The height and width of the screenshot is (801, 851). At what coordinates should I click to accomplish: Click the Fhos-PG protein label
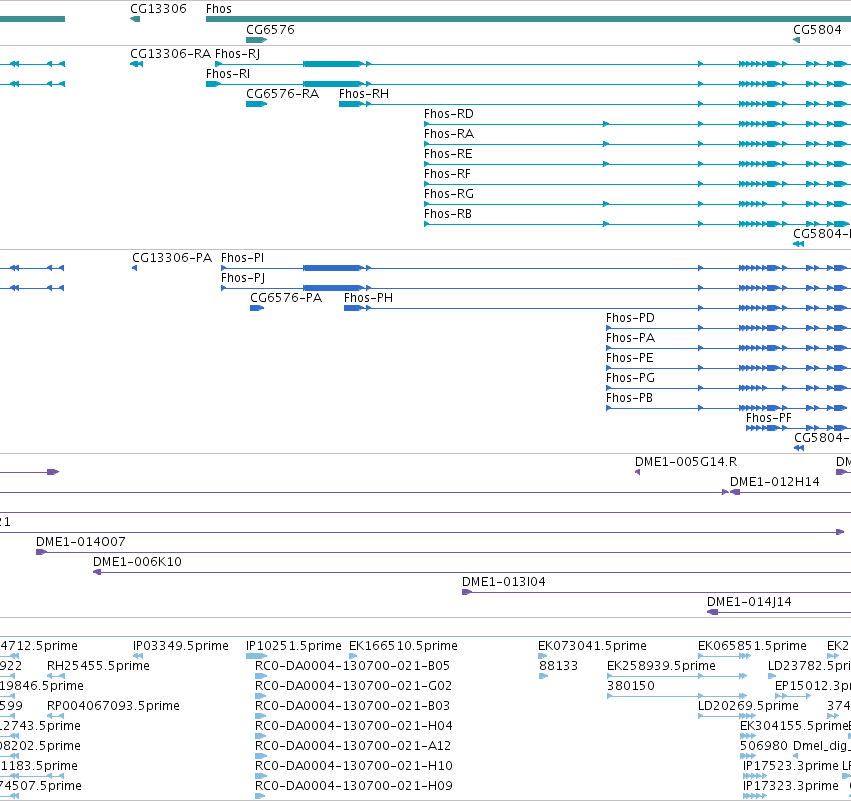pyautogui.click(x=630, y=378)
